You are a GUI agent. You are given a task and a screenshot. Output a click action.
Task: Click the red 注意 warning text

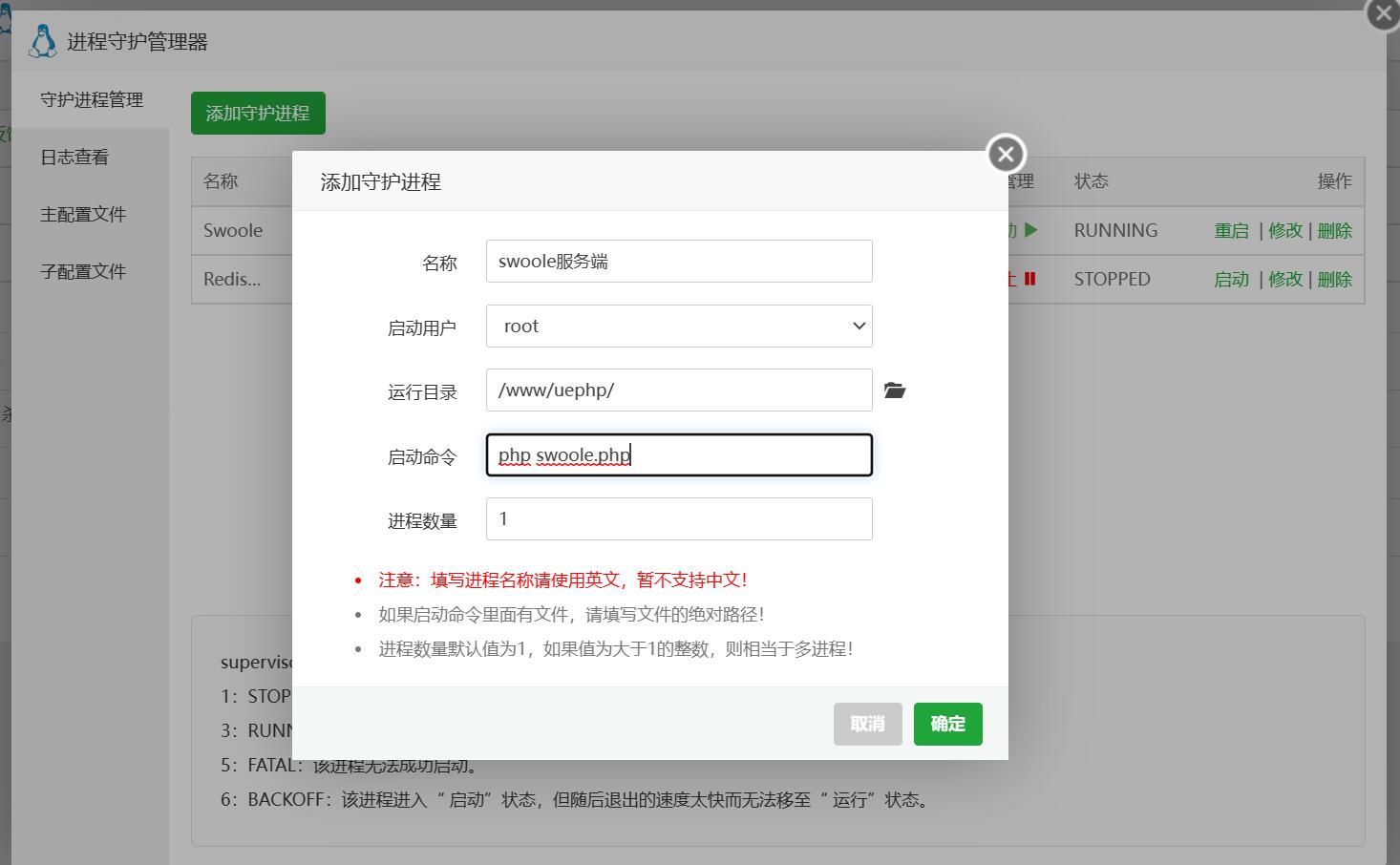coord(562,580)
